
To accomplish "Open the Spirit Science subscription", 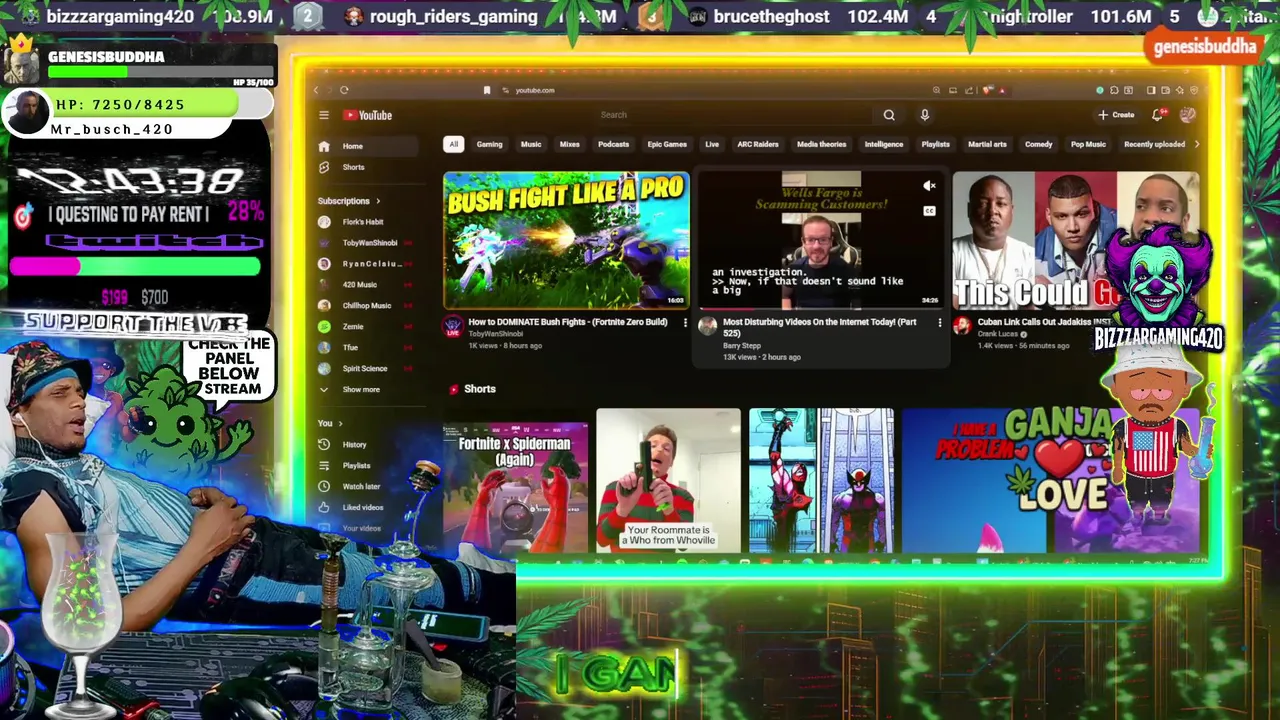I will [x=365, y=368].
